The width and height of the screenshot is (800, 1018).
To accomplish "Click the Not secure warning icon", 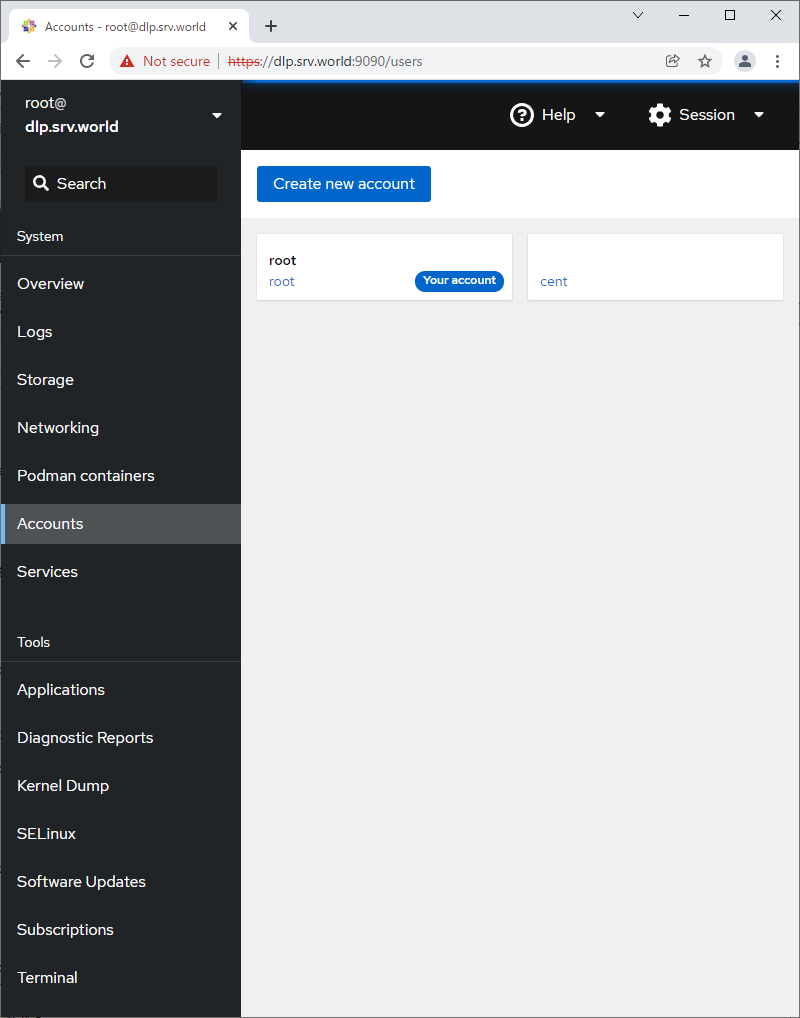I will (127, 61).
